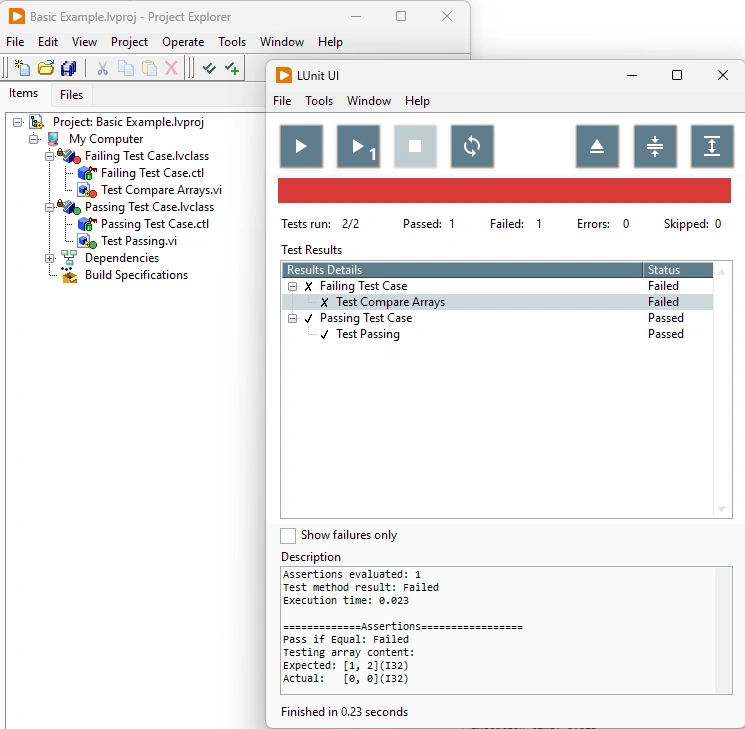Select Build Specifications in project tree
This screenshot has height=729, width=745.
[x=136, y=275]
